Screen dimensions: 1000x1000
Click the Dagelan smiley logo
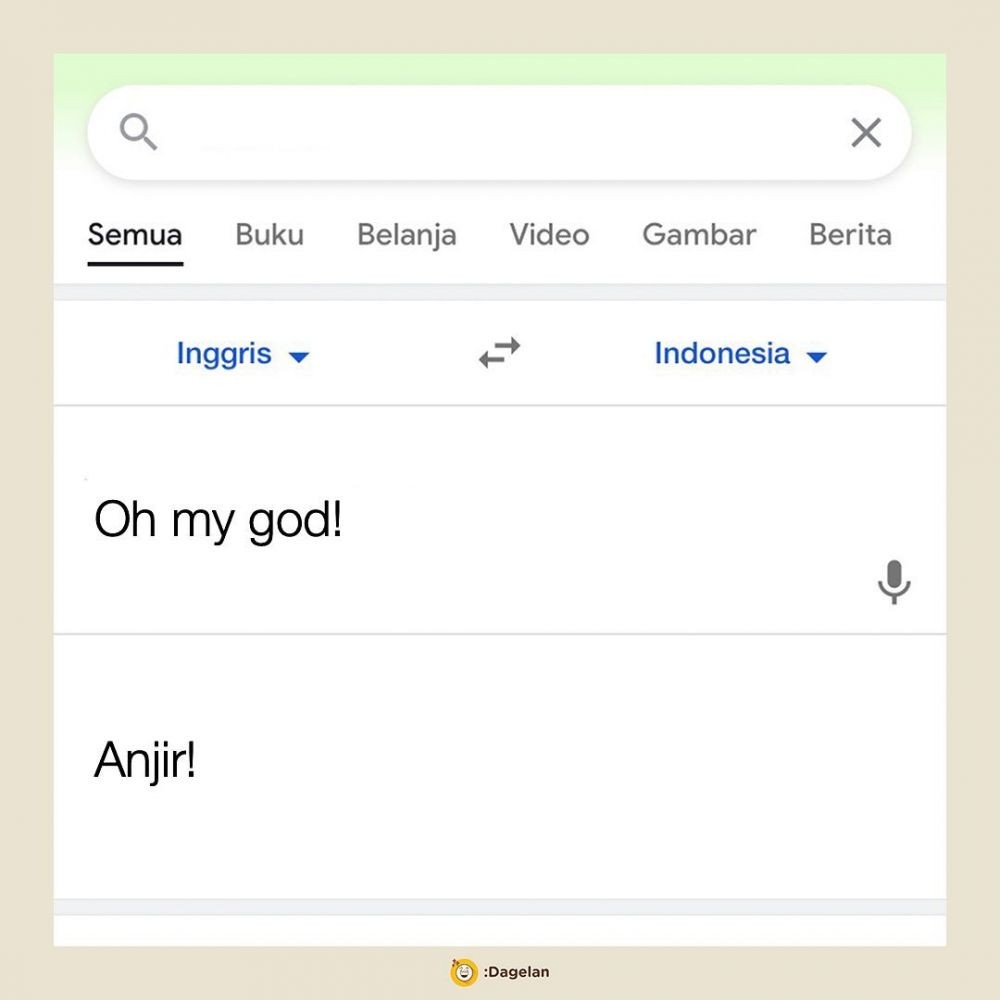coord(463,971)
